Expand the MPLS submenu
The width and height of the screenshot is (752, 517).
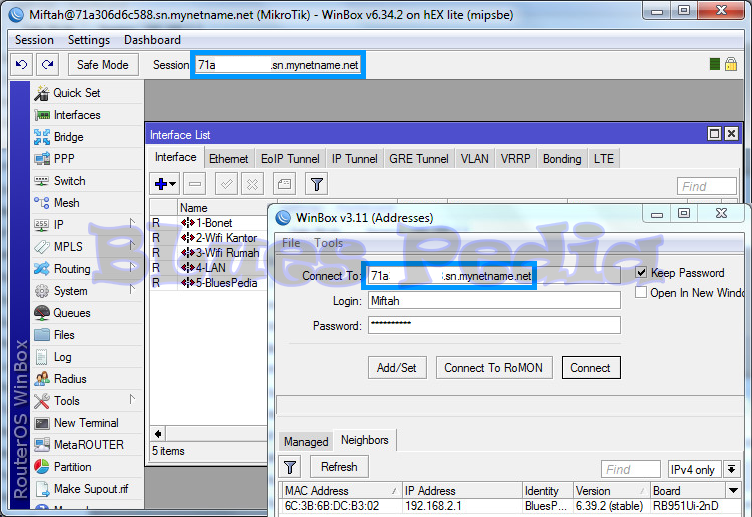[133, 245]
